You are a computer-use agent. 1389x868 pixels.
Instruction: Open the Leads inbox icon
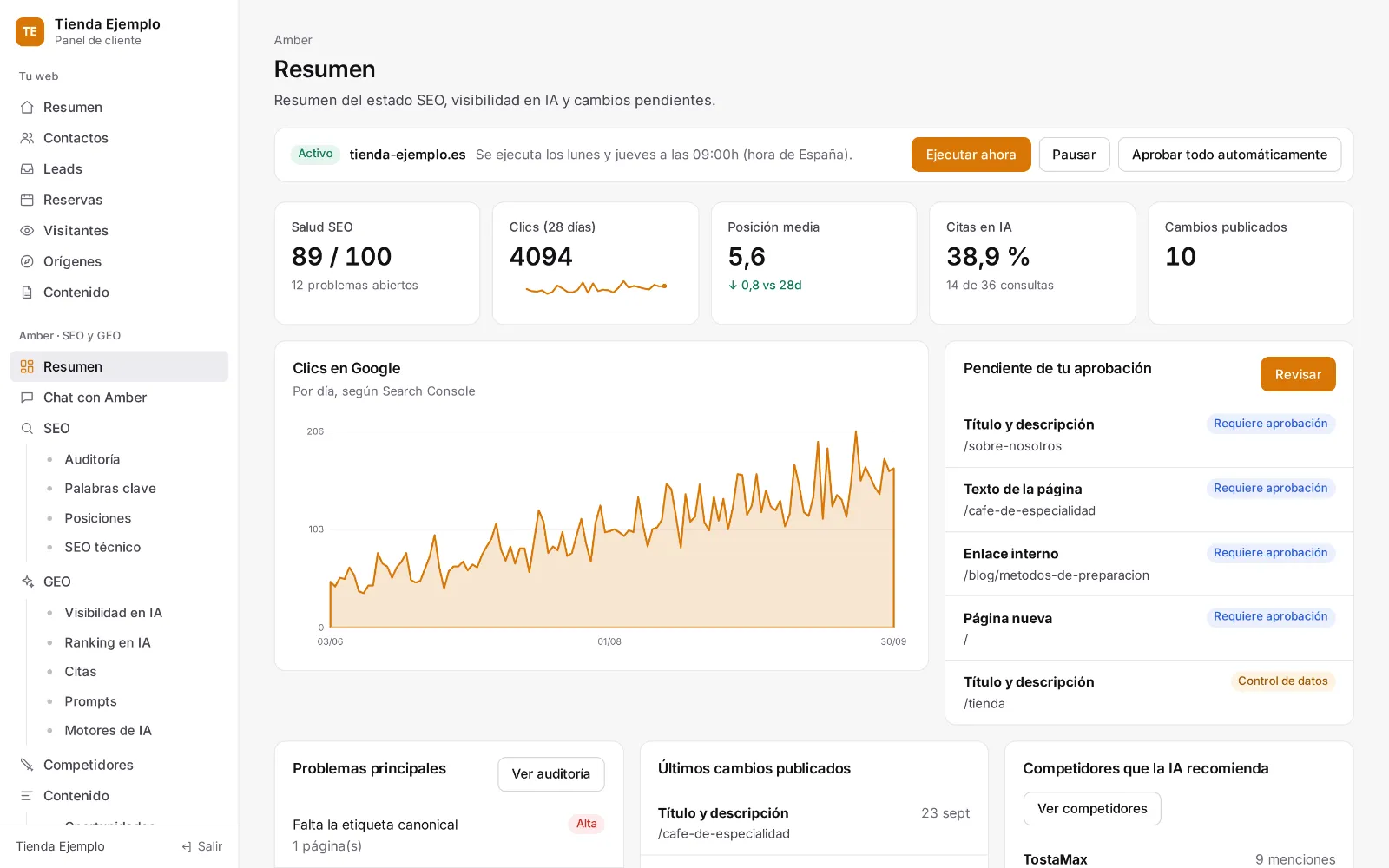click(27, 169)
